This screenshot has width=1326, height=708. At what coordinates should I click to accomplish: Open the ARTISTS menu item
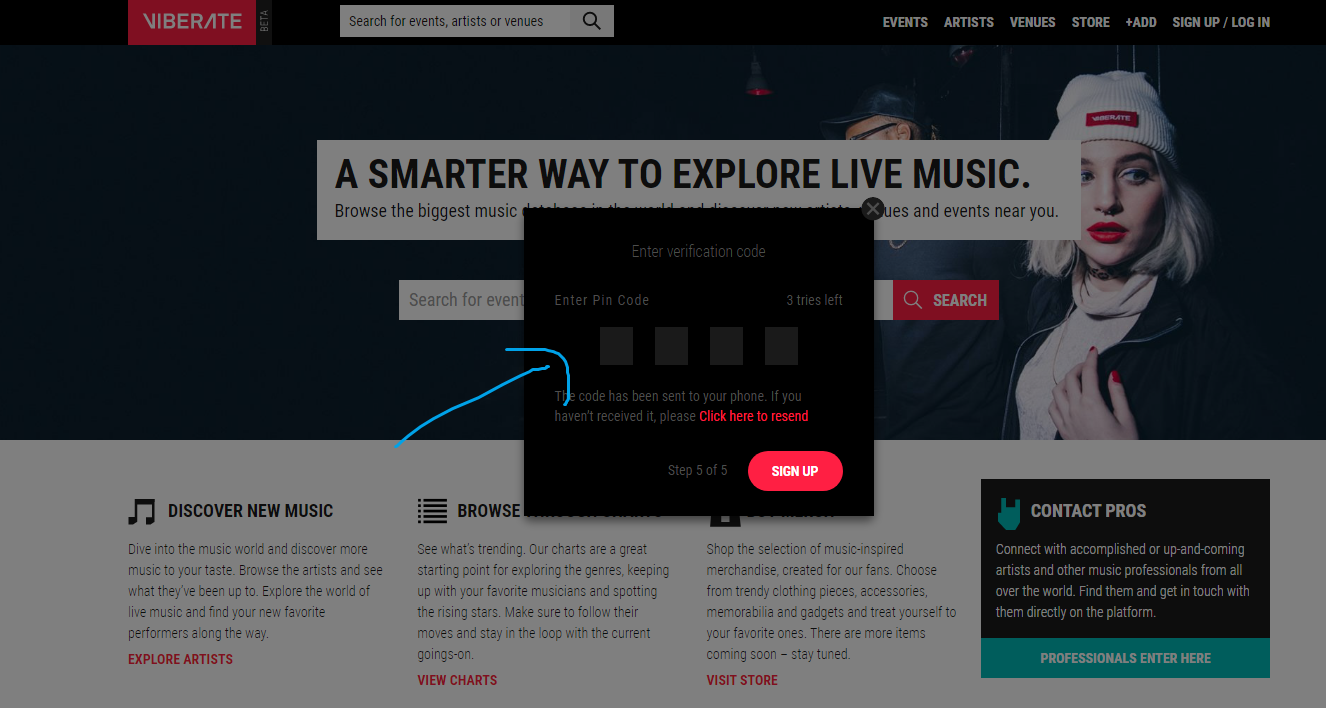tap(969, 22)
